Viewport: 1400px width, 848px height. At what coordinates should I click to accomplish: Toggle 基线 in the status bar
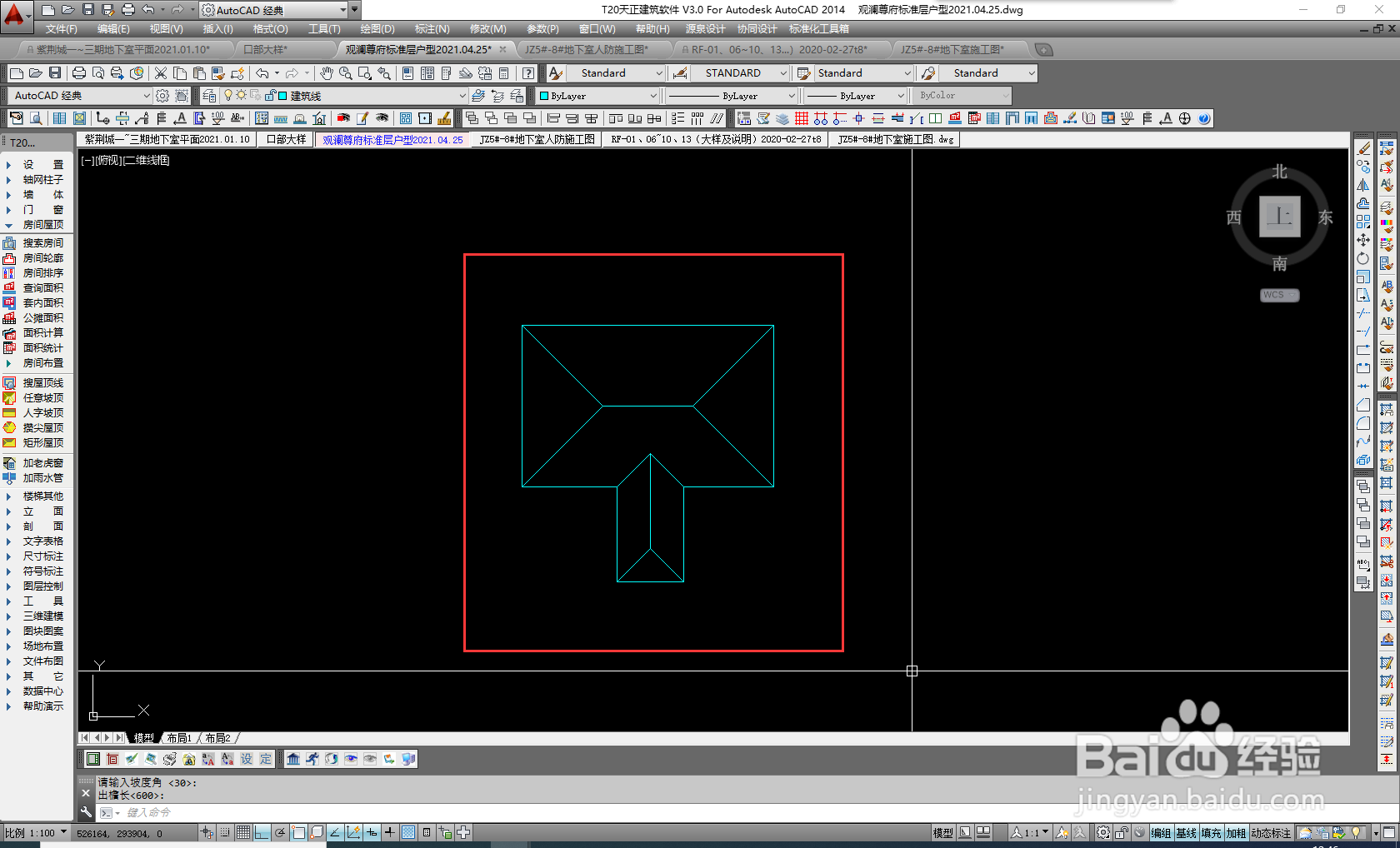[x=1186, y=833]
